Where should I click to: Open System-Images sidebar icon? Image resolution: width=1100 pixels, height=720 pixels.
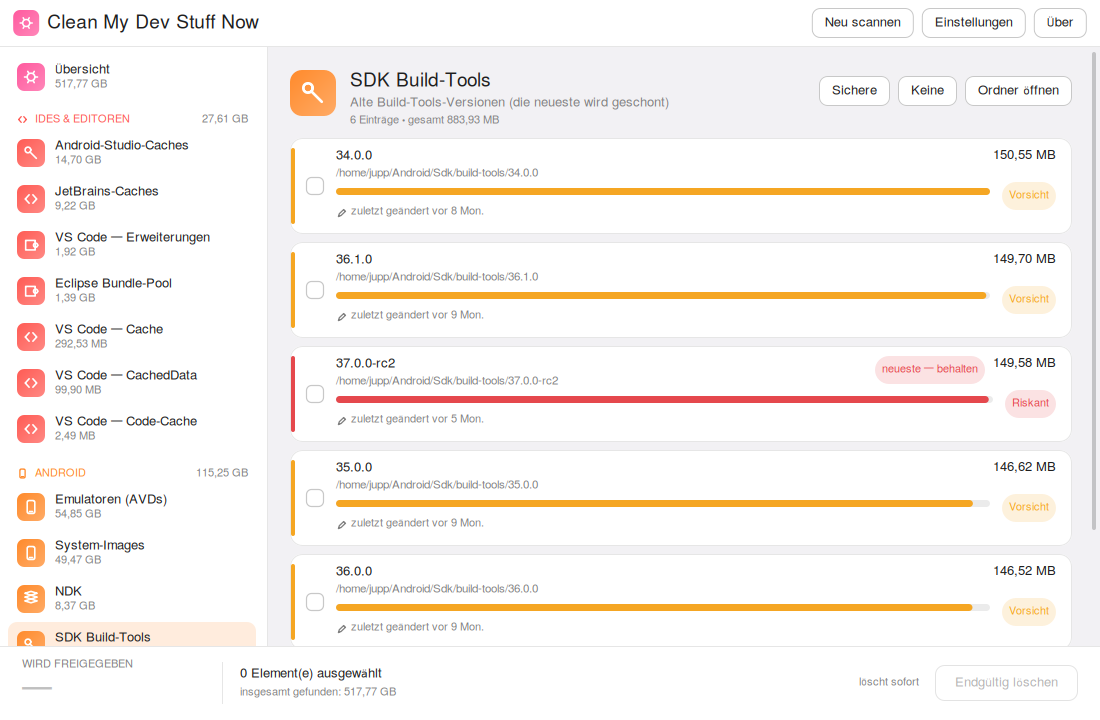[x=31, y=553]
